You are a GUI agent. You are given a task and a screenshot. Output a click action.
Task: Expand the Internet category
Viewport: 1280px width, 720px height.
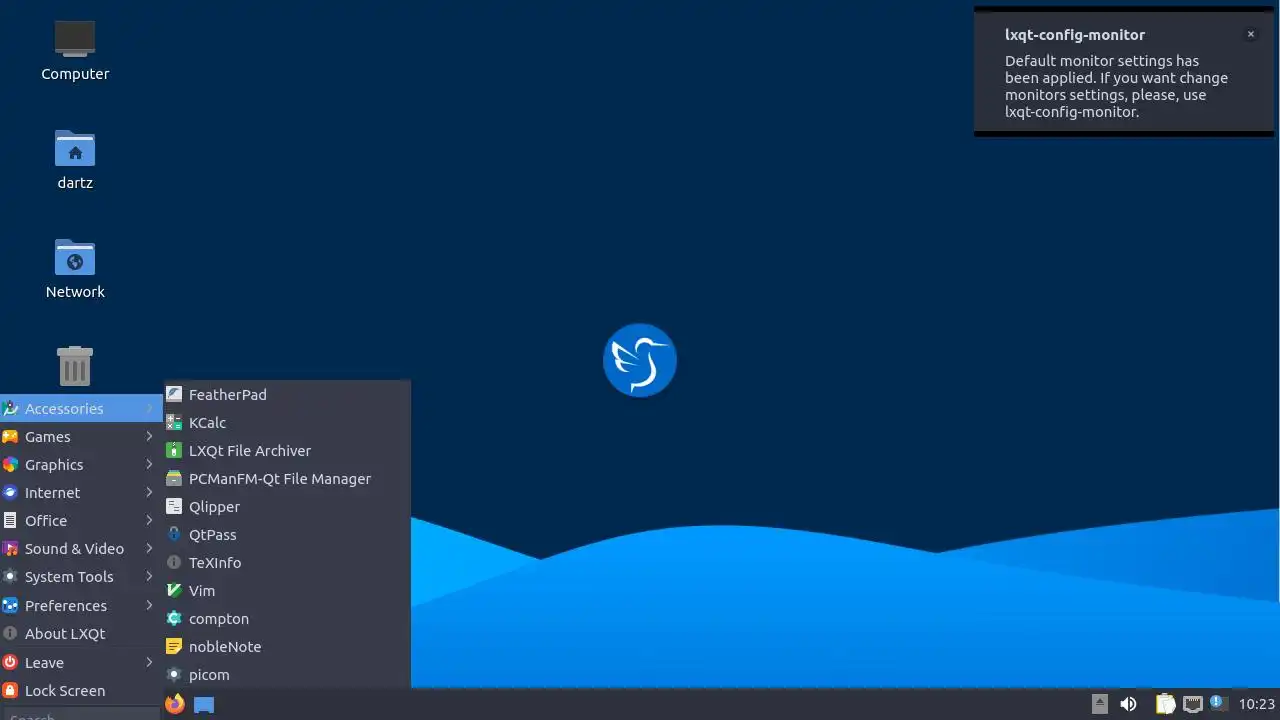point(80,492)
